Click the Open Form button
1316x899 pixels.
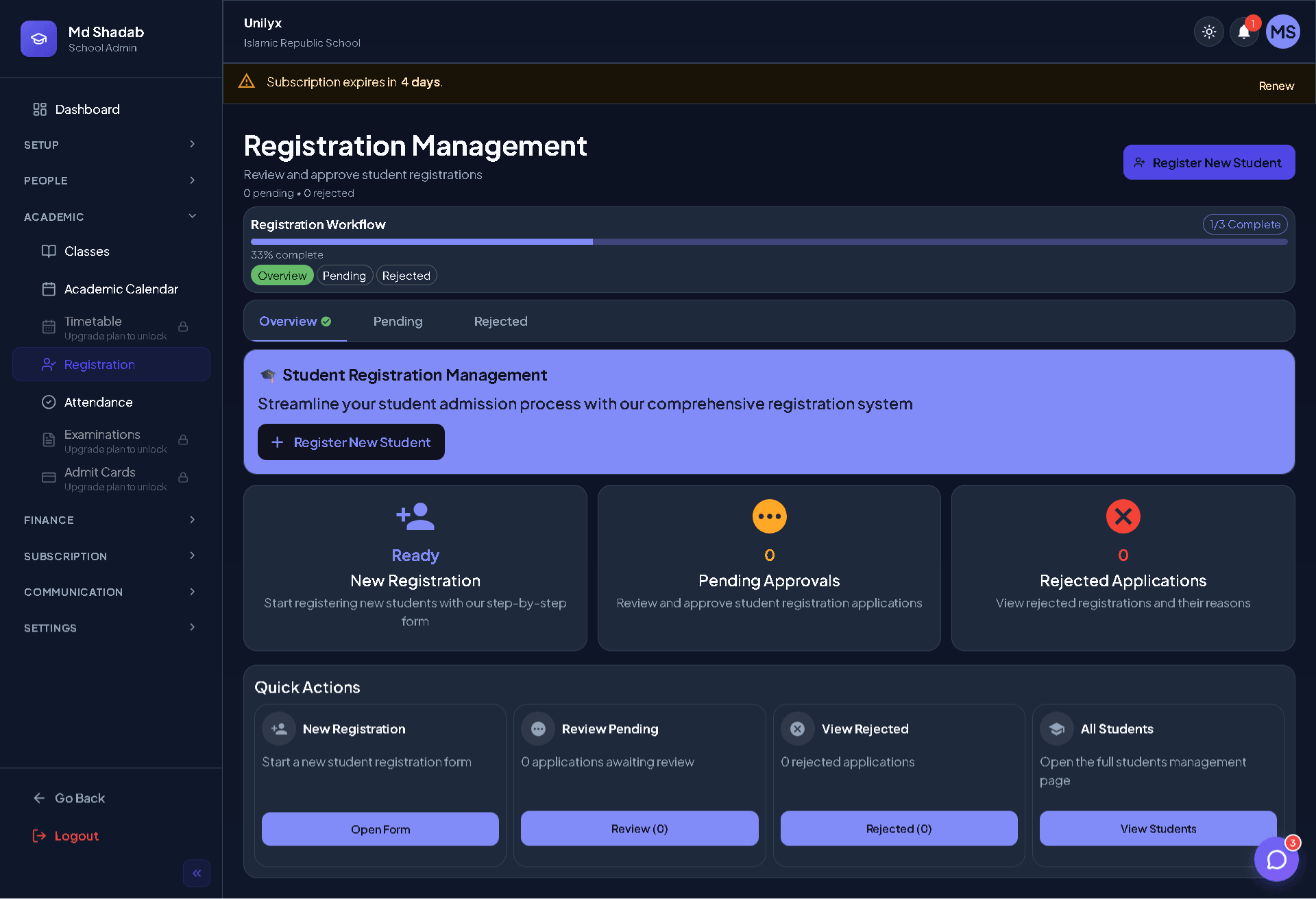(x=380, y=829)
